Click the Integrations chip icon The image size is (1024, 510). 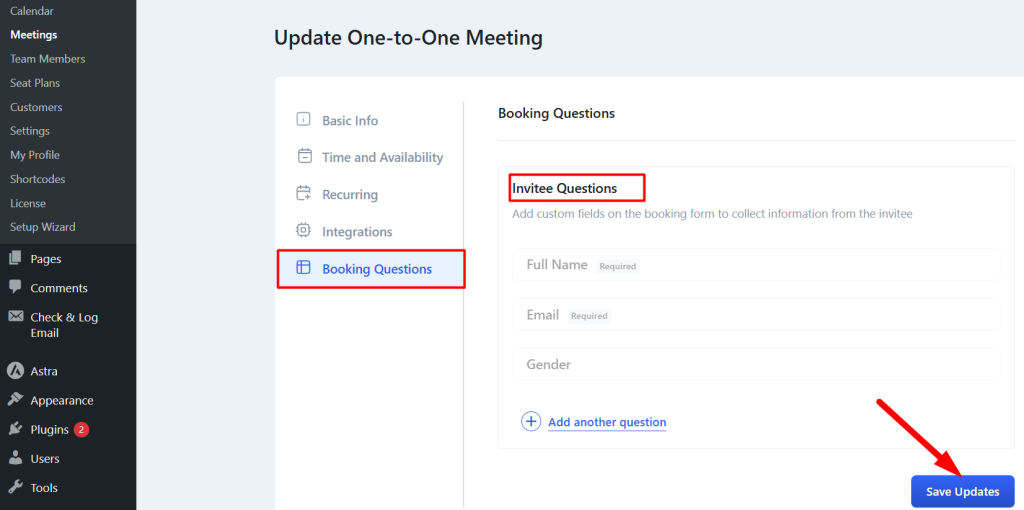click(x=303, y=231)
